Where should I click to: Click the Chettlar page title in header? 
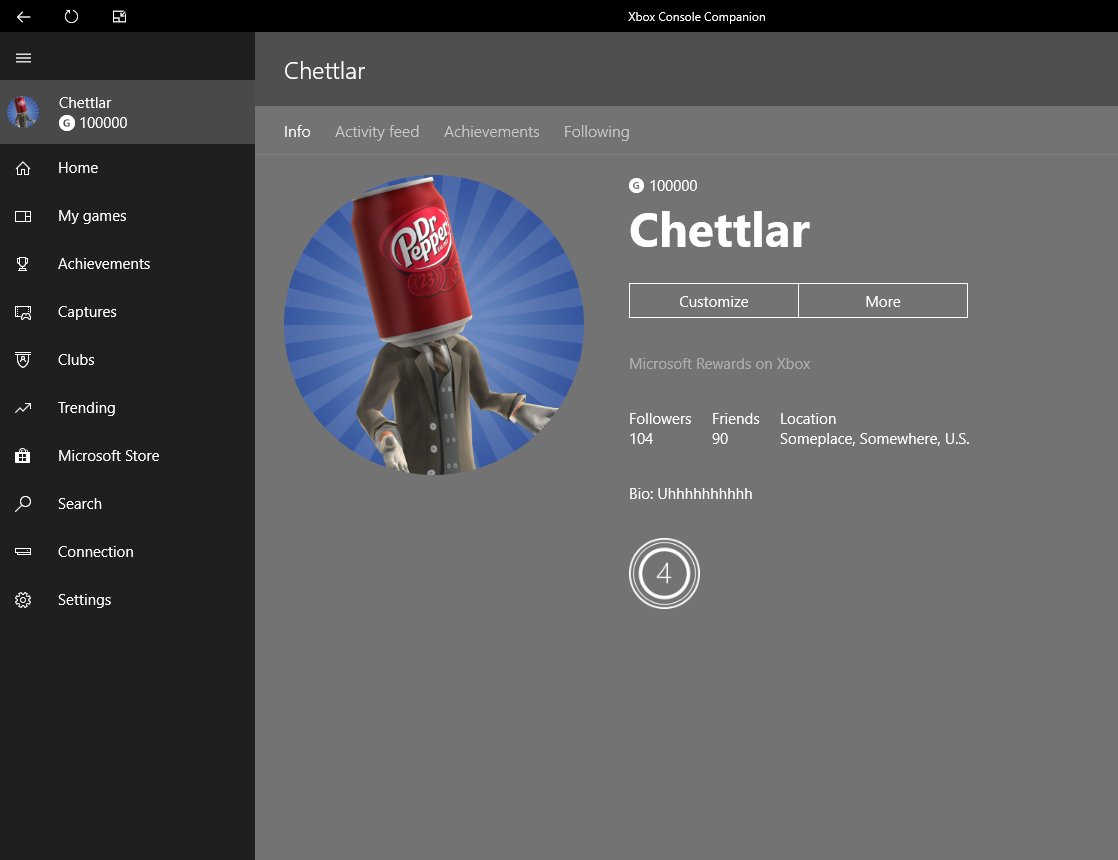(x=324, y=71)
